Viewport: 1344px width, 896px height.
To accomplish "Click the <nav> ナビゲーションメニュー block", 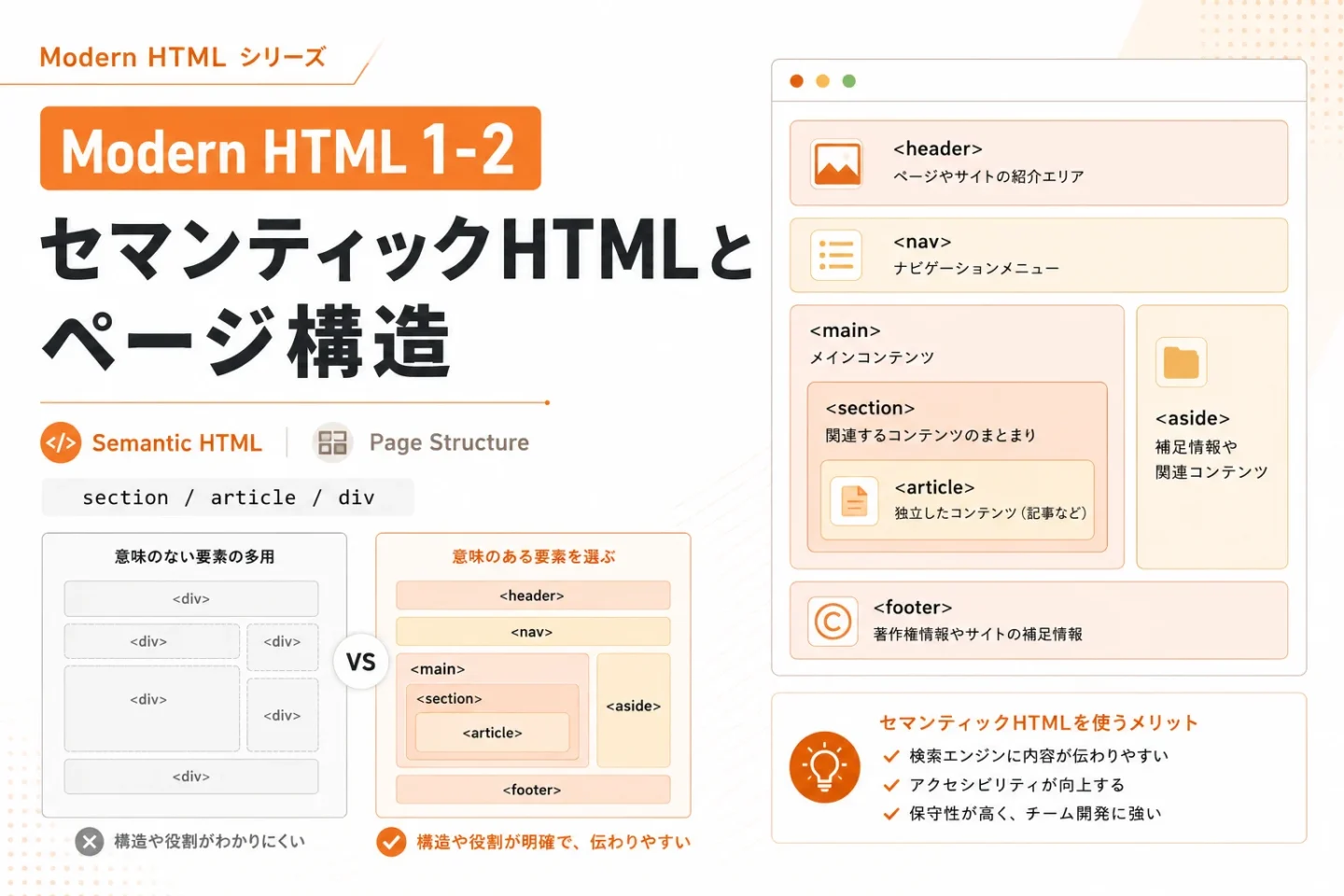I will [1039, 255].
